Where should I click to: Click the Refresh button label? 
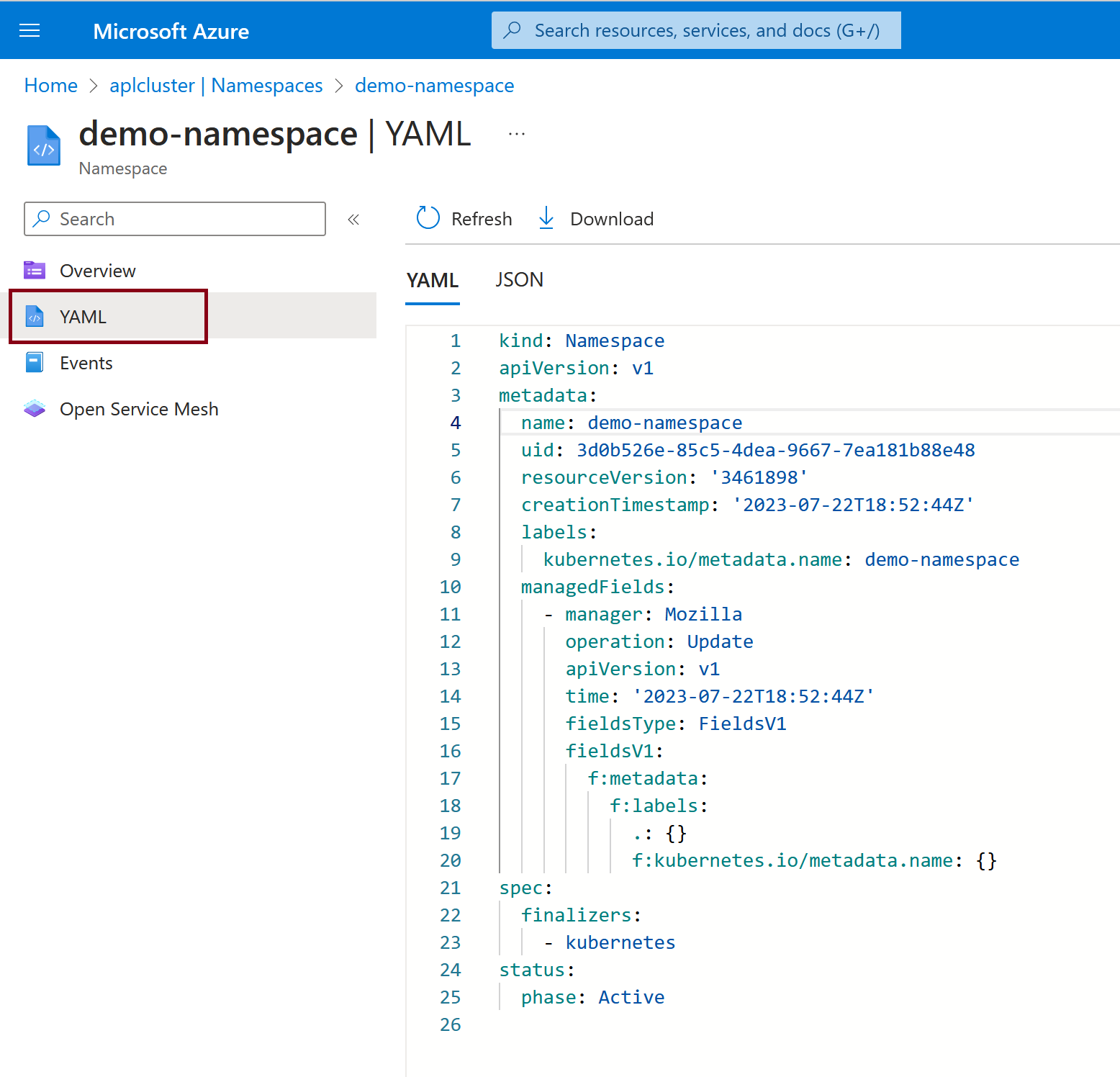pos(482,219)
